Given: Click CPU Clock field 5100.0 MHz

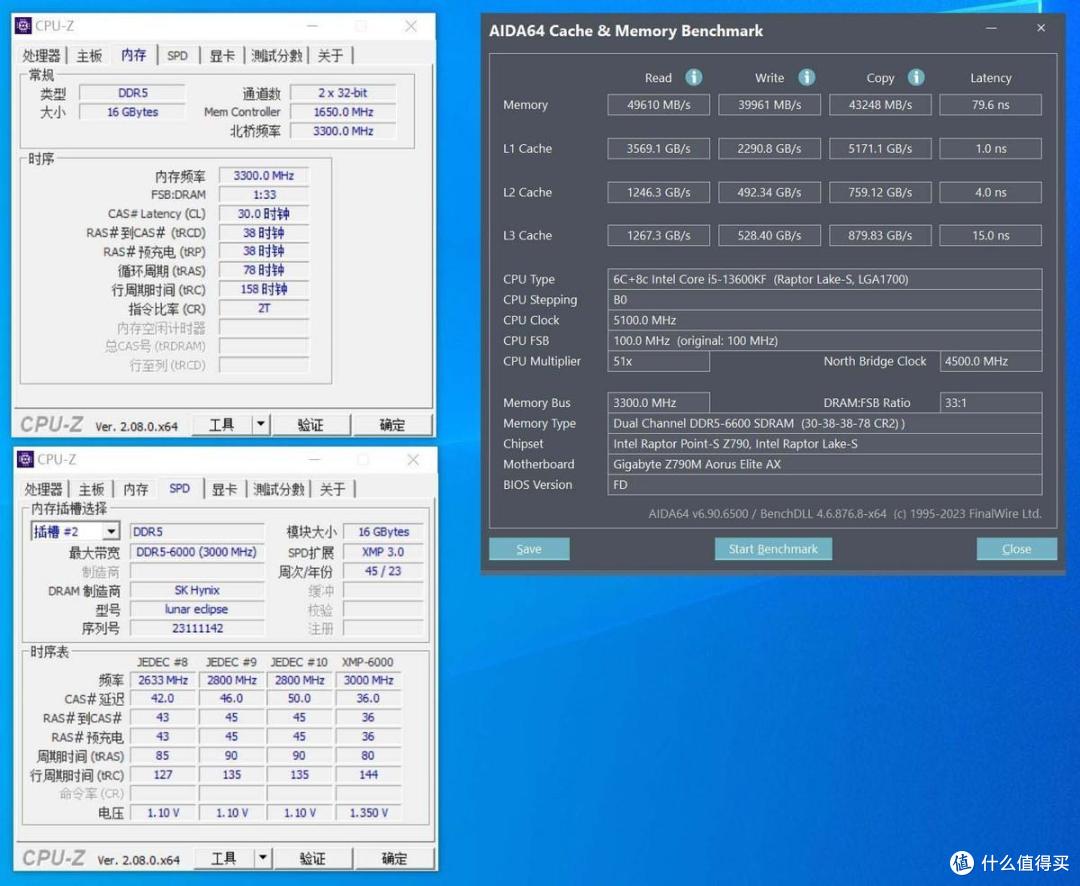Looking at the screenshot, I should [824, 320].
